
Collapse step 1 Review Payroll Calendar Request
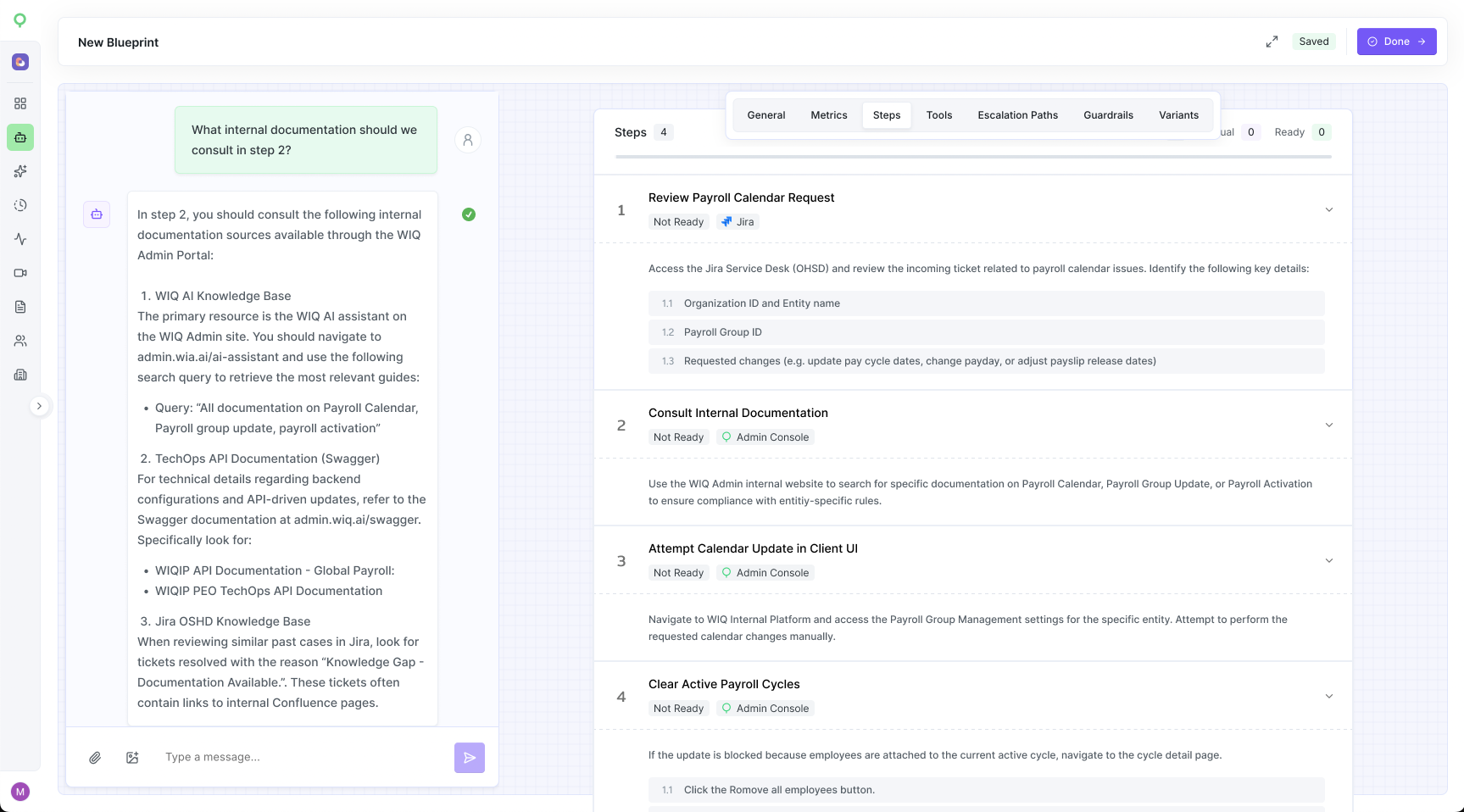coord(1329,209)
